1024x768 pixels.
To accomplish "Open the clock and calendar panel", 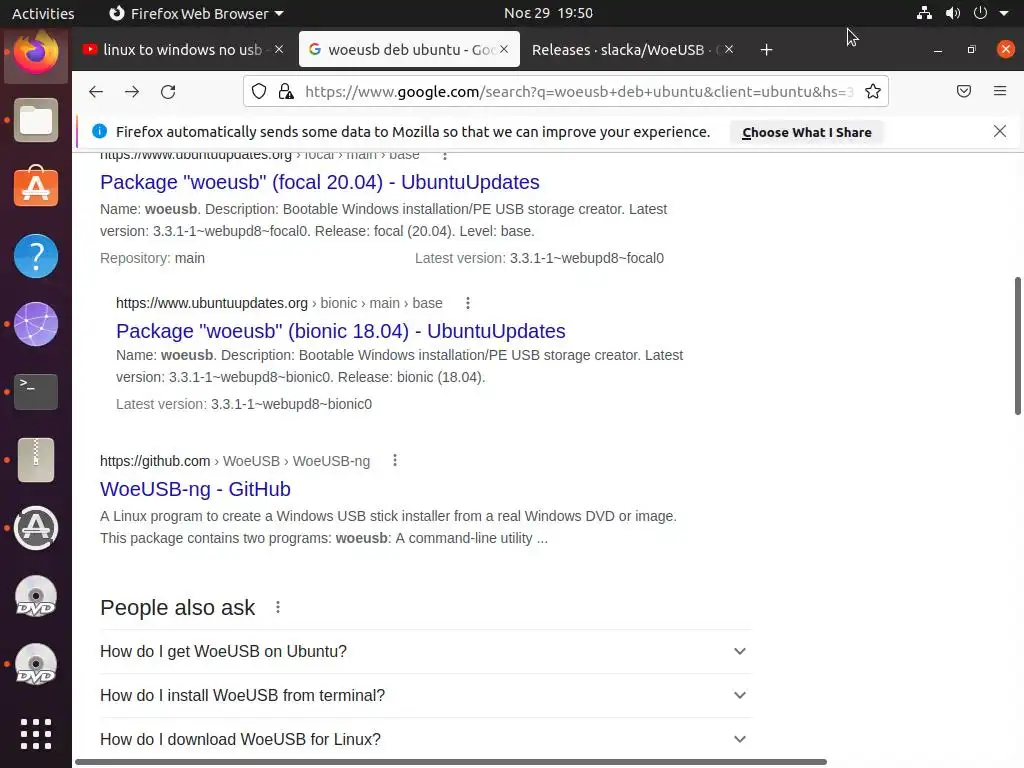I will (549, 13).
